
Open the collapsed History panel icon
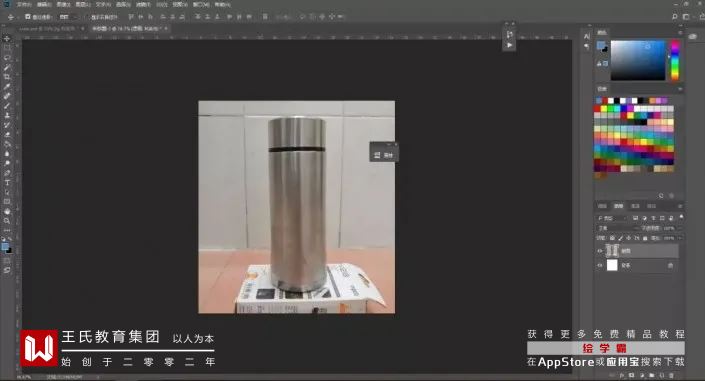pos(509,34)
